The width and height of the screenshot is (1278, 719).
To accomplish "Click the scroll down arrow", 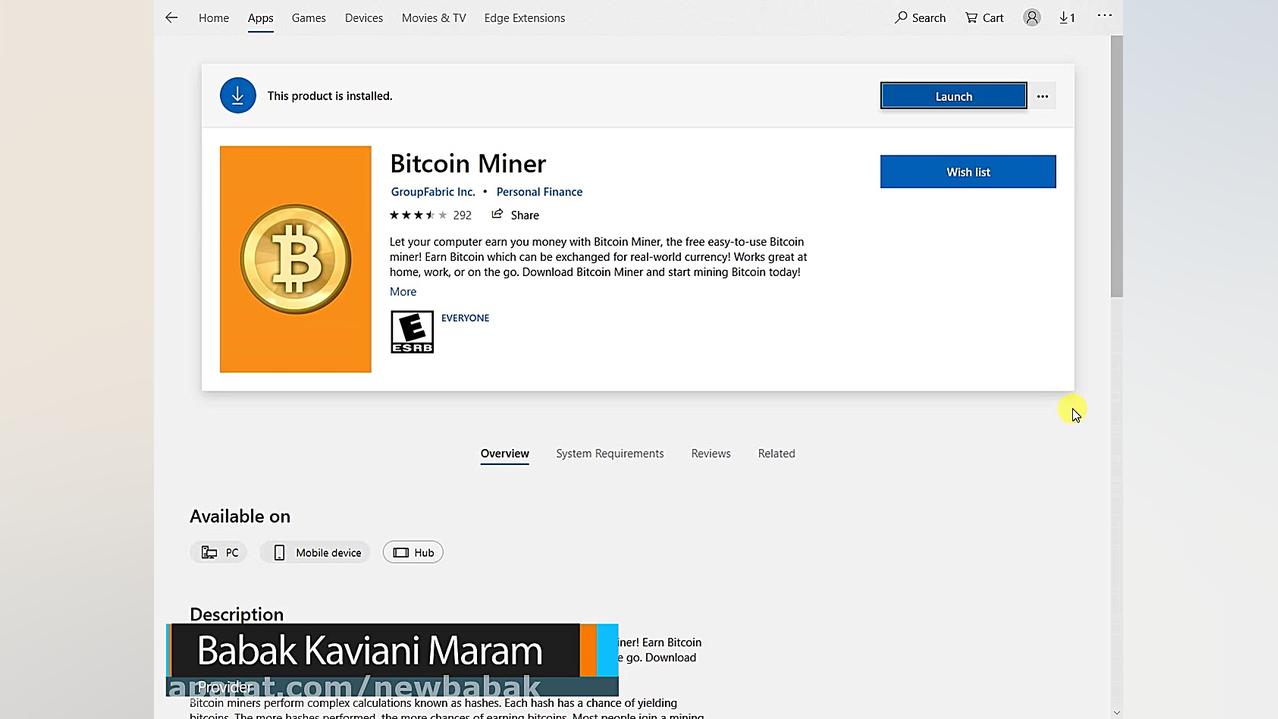I will pos(1117,712).
